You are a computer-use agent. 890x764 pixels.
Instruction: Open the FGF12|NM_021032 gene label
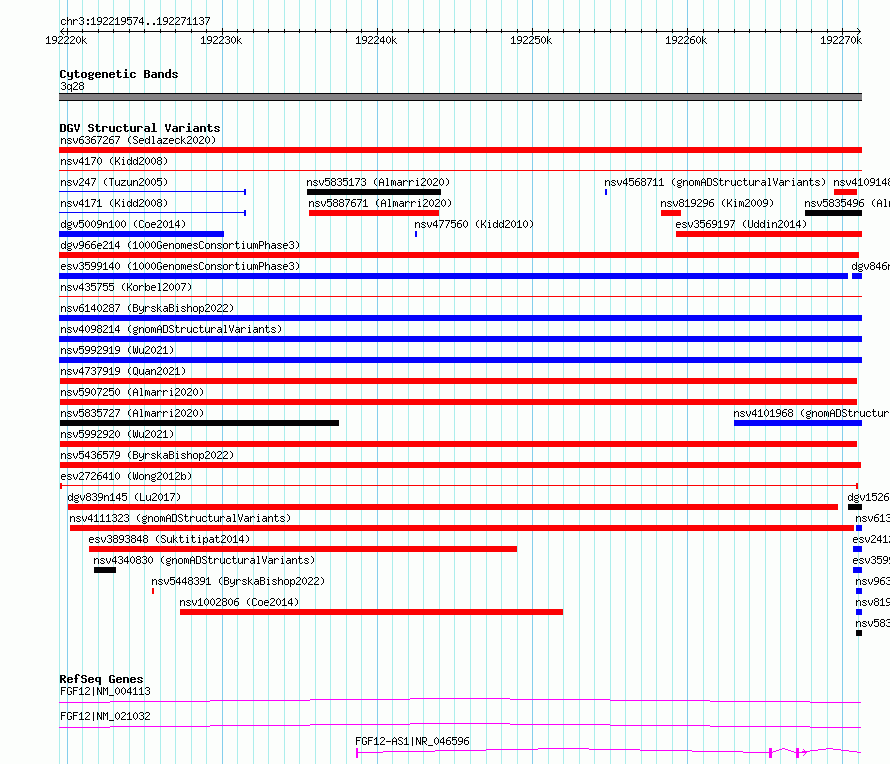pos(106,716)
